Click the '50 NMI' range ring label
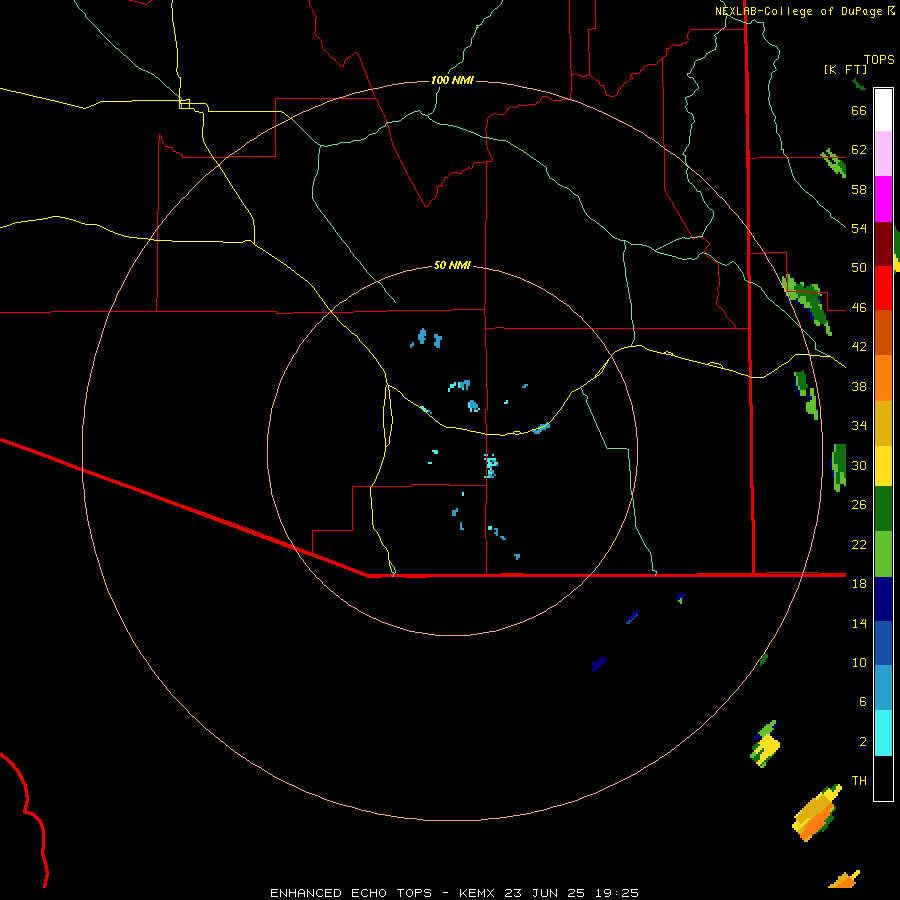 pos(452,265)
